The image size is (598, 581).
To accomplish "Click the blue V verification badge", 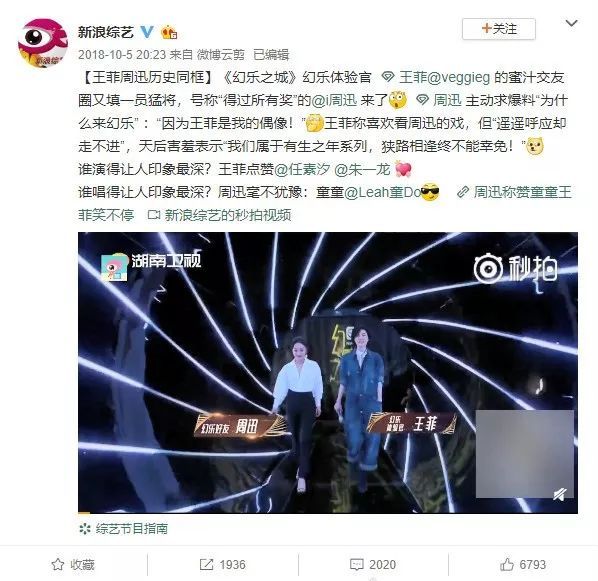I will pos(147,32).
